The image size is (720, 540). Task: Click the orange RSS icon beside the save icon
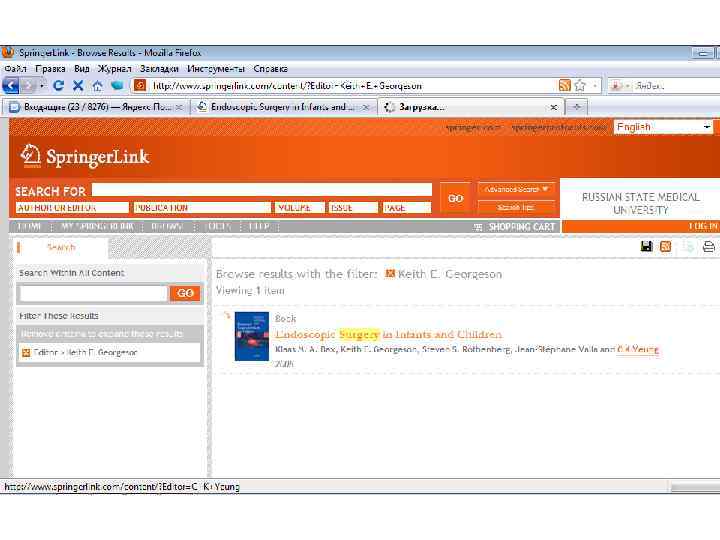(666, 247)
